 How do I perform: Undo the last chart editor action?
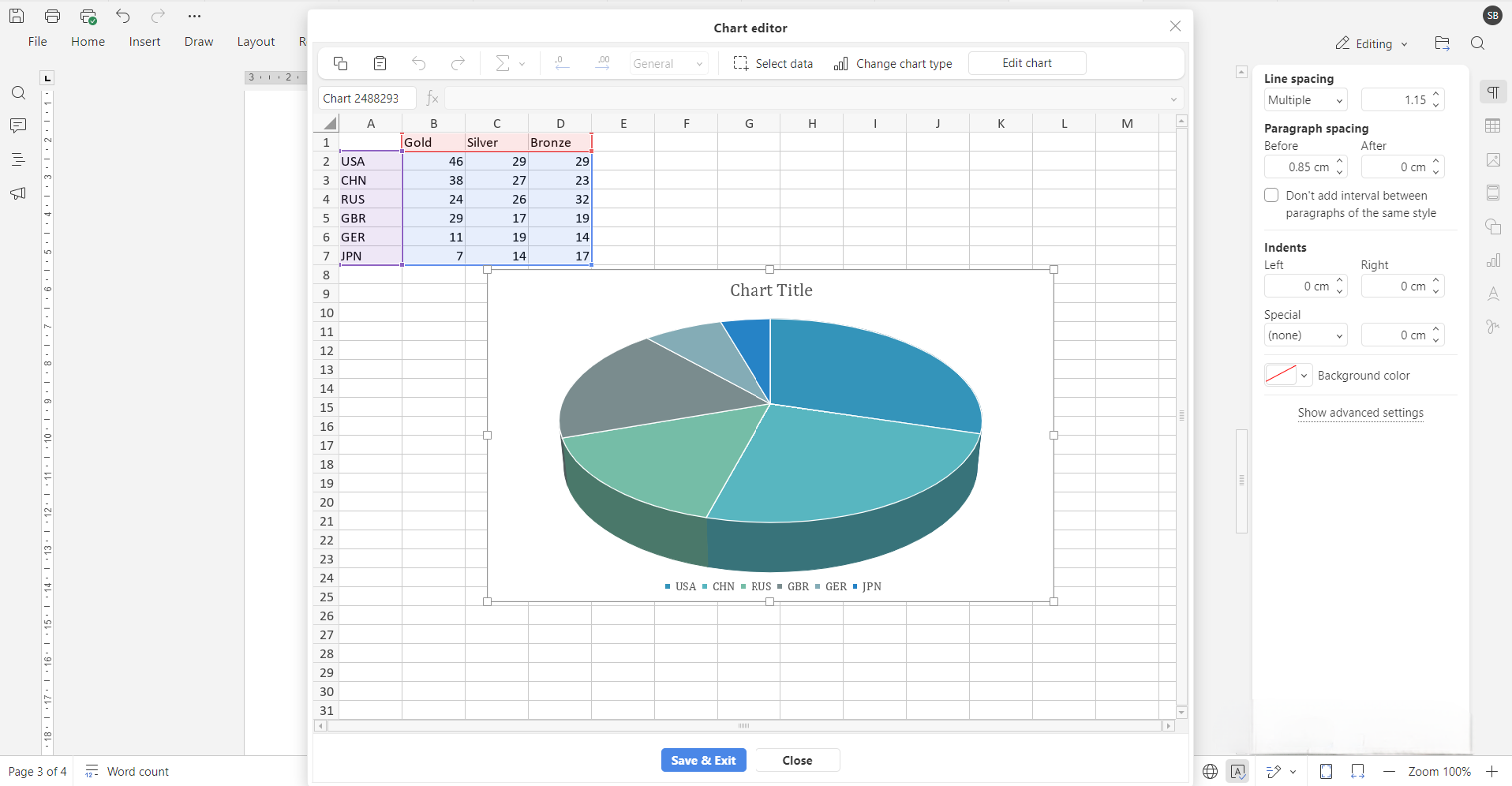click(x=419, y=63)
